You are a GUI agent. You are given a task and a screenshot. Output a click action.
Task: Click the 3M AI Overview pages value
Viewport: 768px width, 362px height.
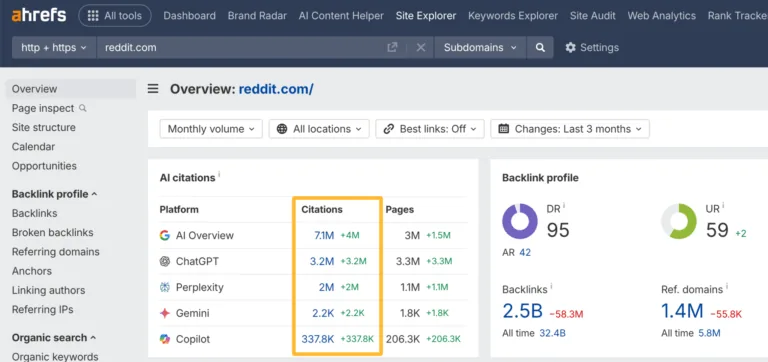[x=412, y=236]
